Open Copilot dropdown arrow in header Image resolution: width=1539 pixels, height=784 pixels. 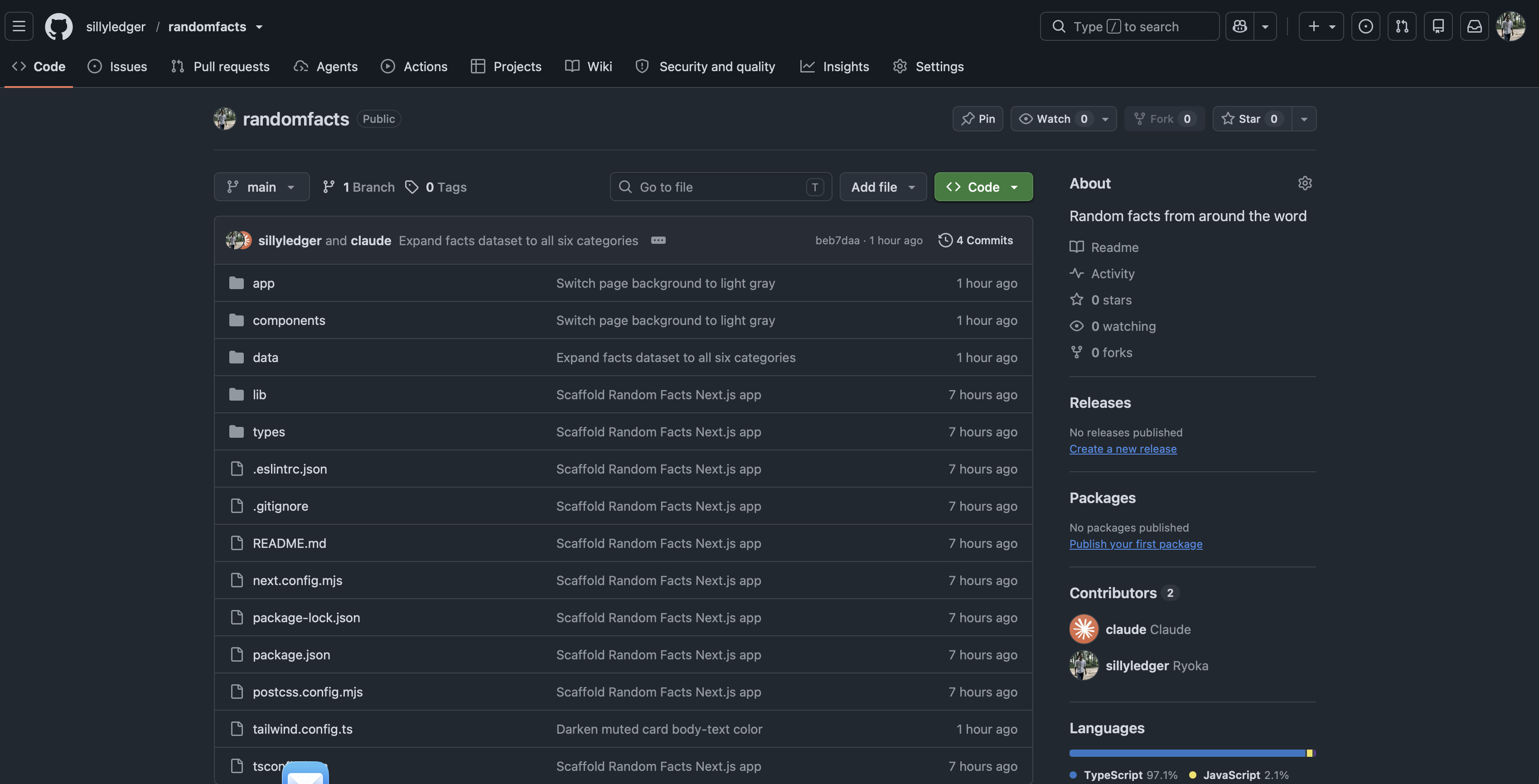1265,26
